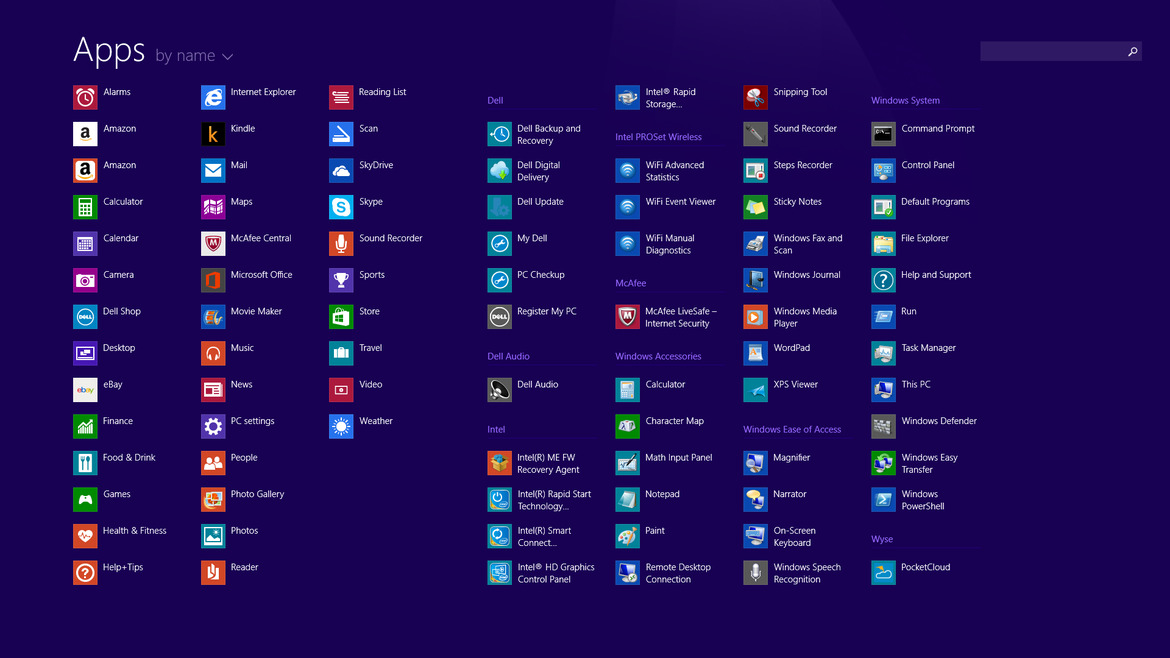Click the 'Math Input Panel' label
Screen dimensions: 1170x658
678,457
